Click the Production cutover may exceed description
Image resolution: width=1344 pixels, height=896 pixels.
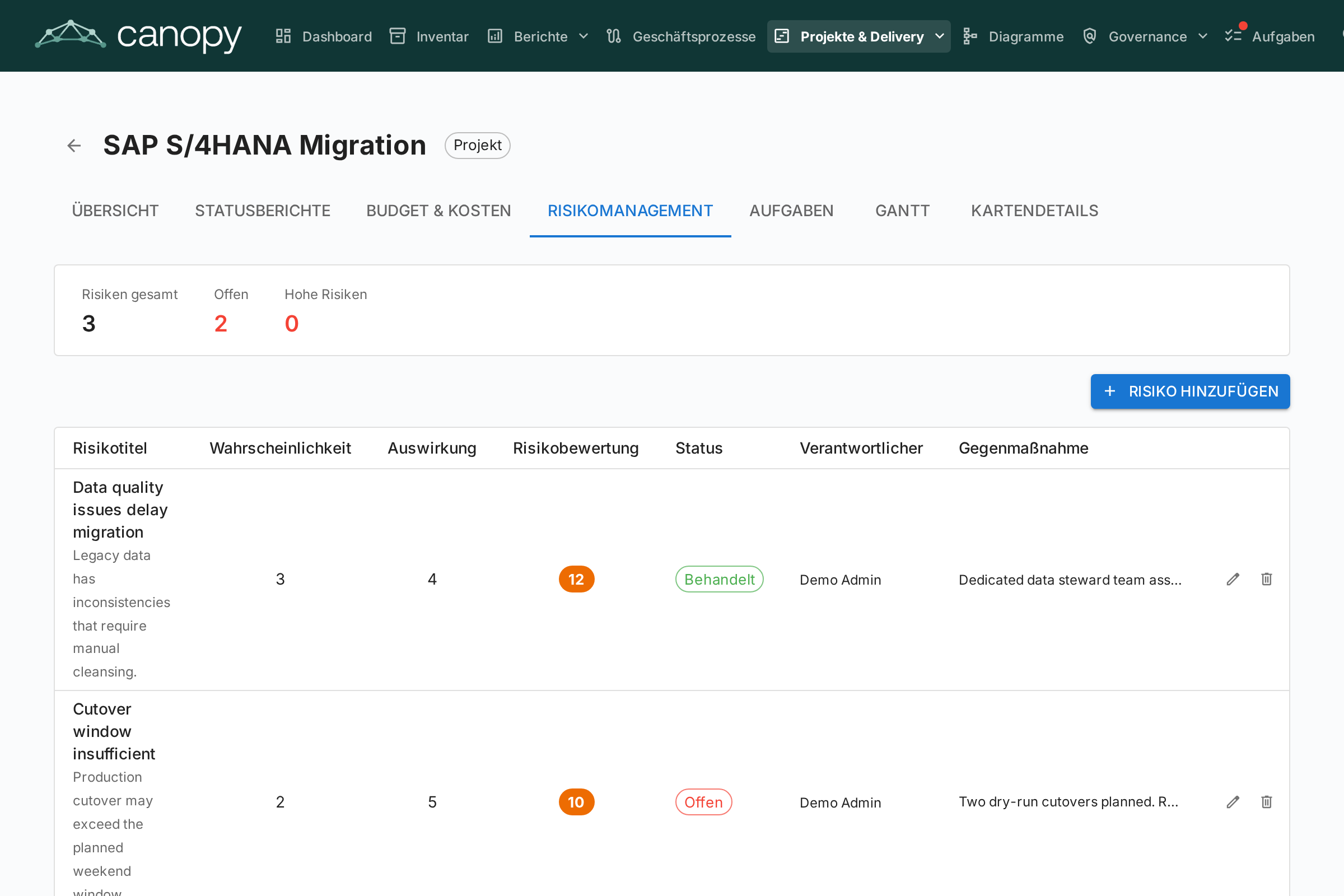point(113,833)
